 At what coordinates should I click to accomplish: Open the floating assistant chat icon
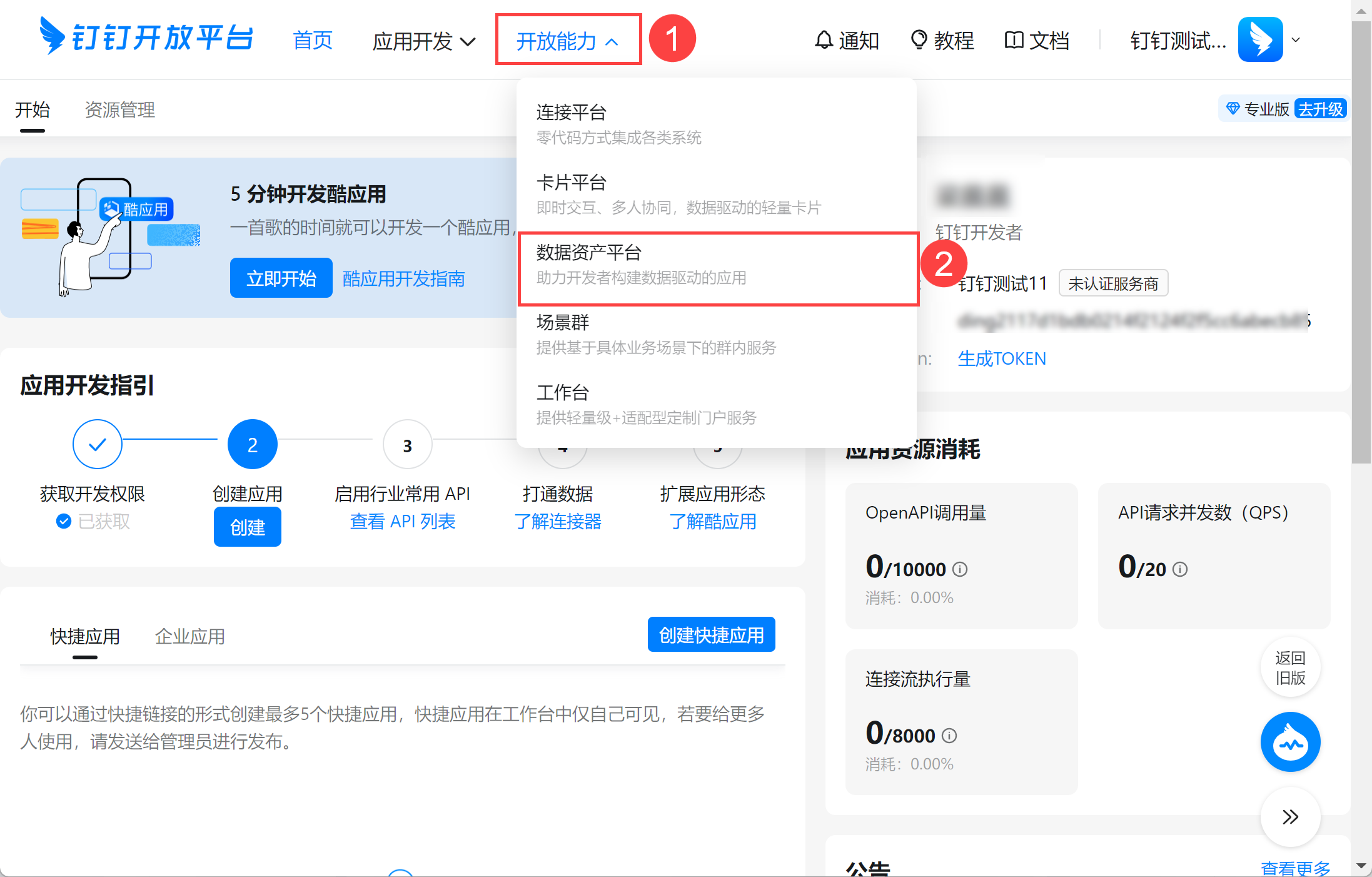coord(1289,742)
